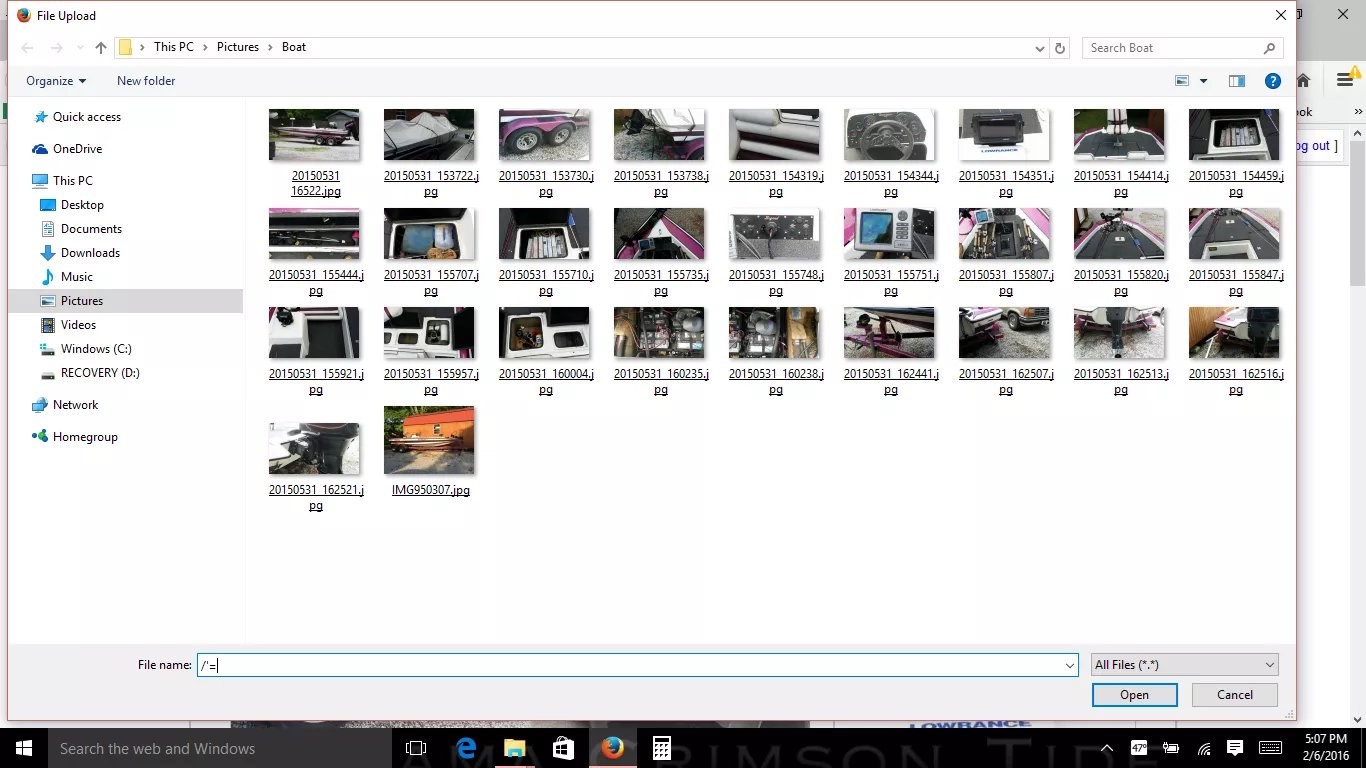This screenshot has width=1366, height=768.
Task: Open the All Files type dropdown
Action: tap(1184, 665)
